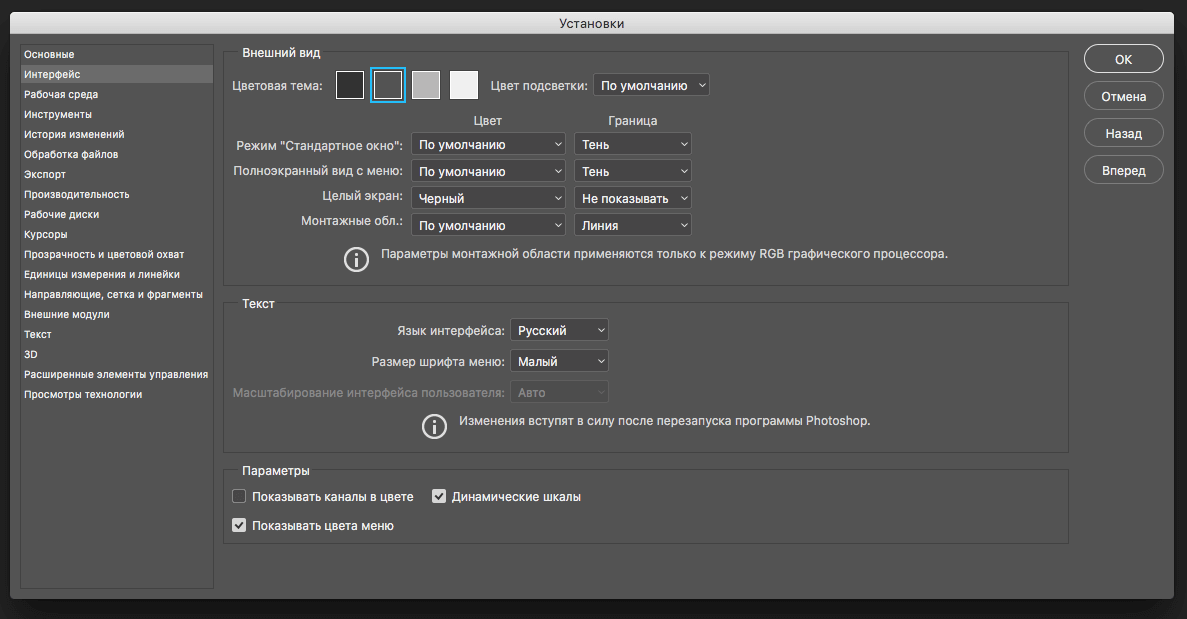Open the Инструменты preferences section
This screenshot has width=1187, height=619.
pos(58,114)
